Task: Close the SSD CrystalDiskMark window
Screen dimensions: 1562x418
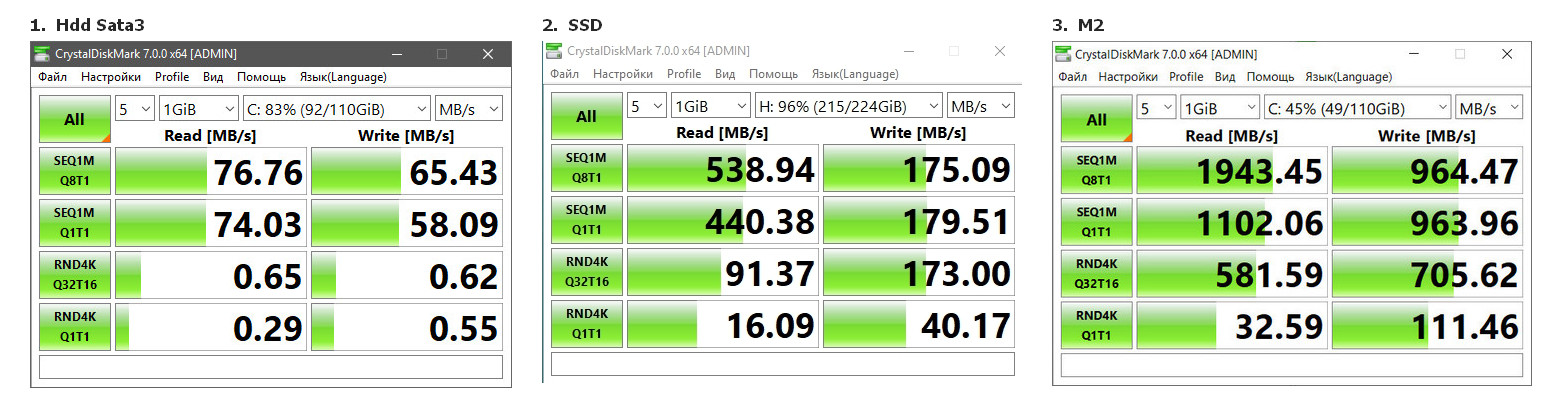Action: (999, 51)
